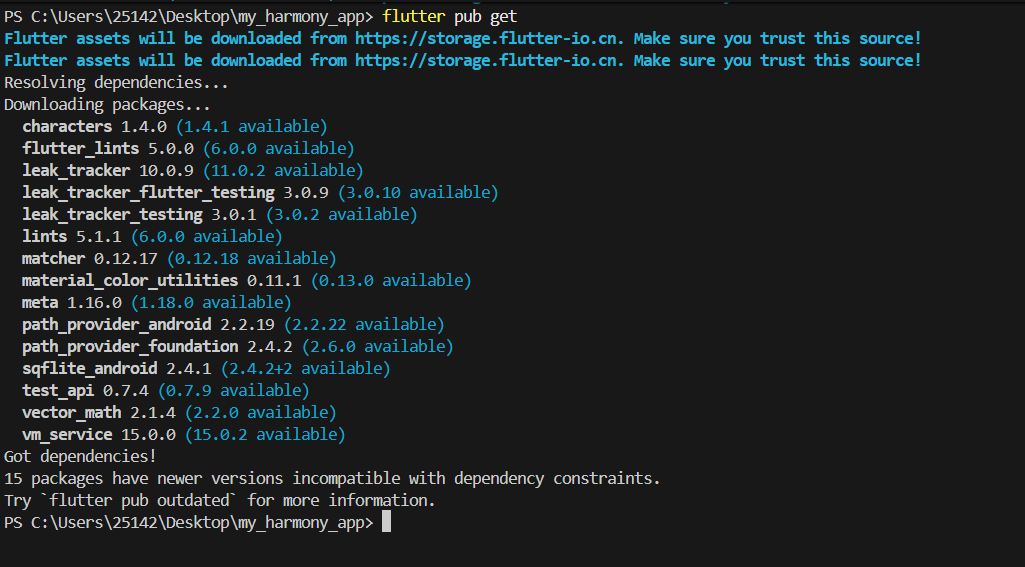Viewport: 1025px width, 567px height.
Task: Select the 'vector_math' package name
Action: (72, 413)
